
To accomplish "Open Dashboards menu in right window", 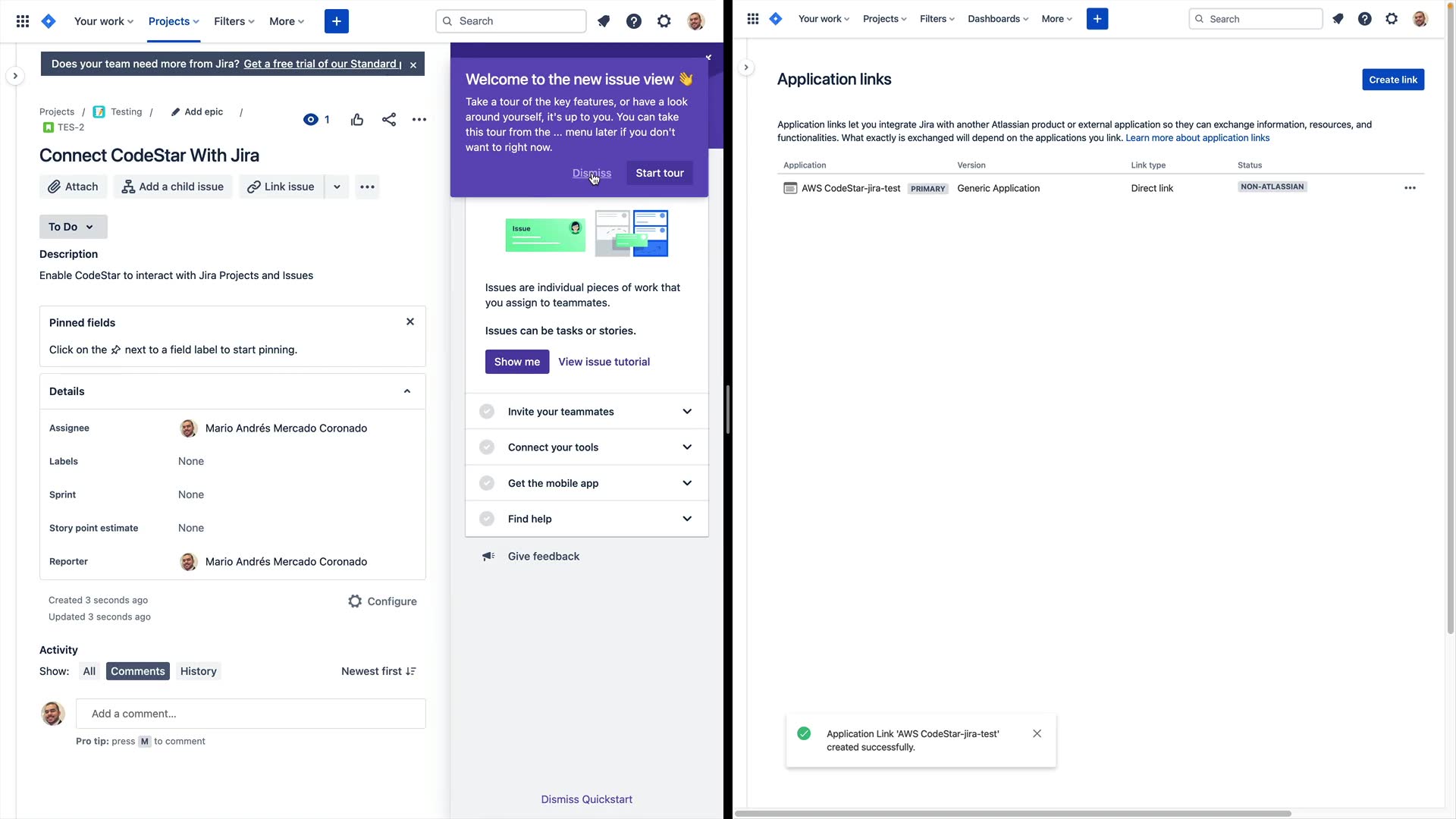I will [x=997, y=19].
